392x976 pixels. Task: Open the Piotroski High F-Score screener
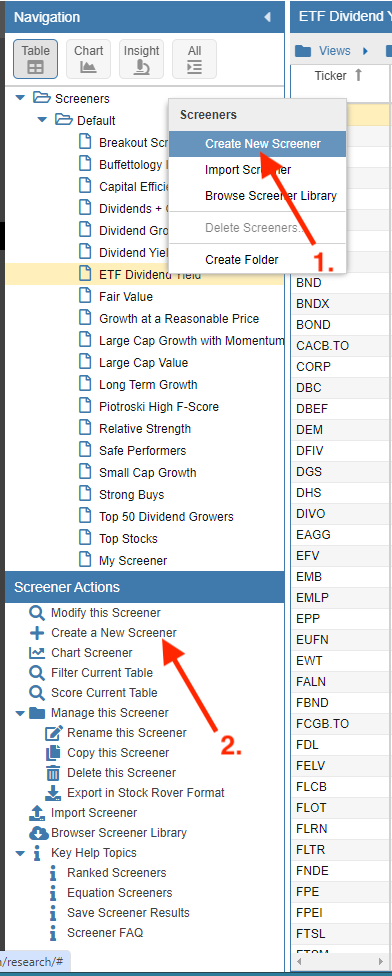pyautogui.click(x=159, y=406)
